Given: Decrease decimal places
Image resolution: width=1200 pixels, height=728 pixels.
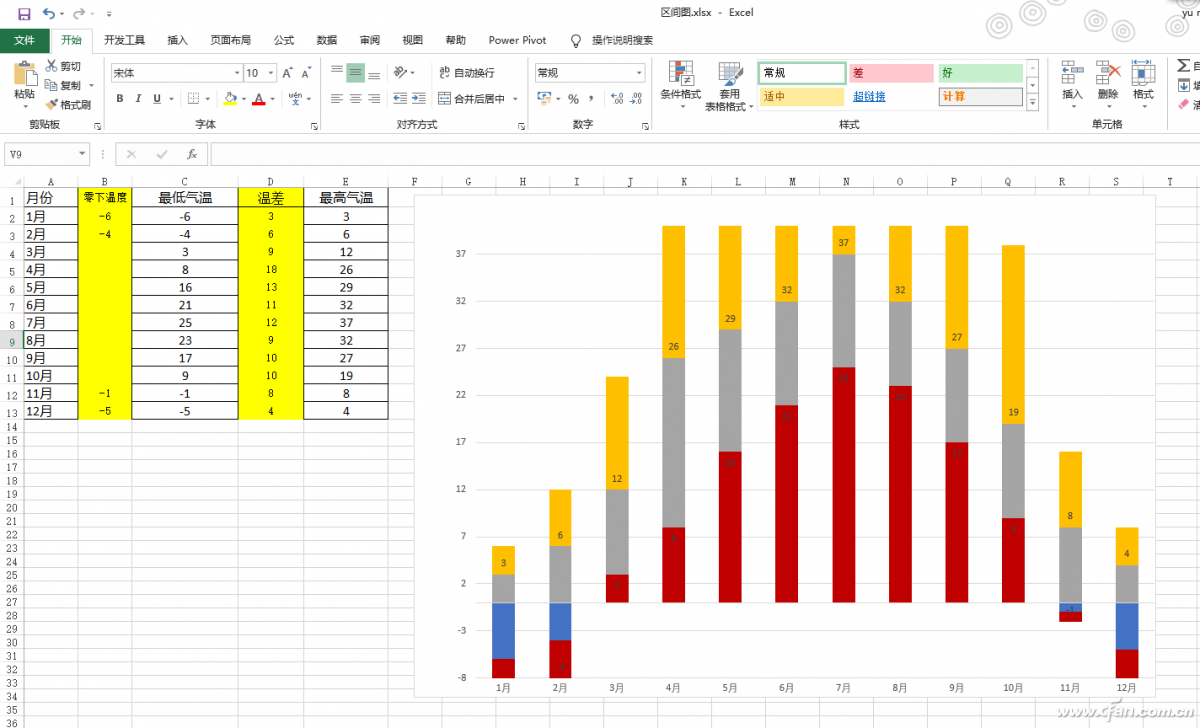Looking at the screenshot, I should 638,99.
